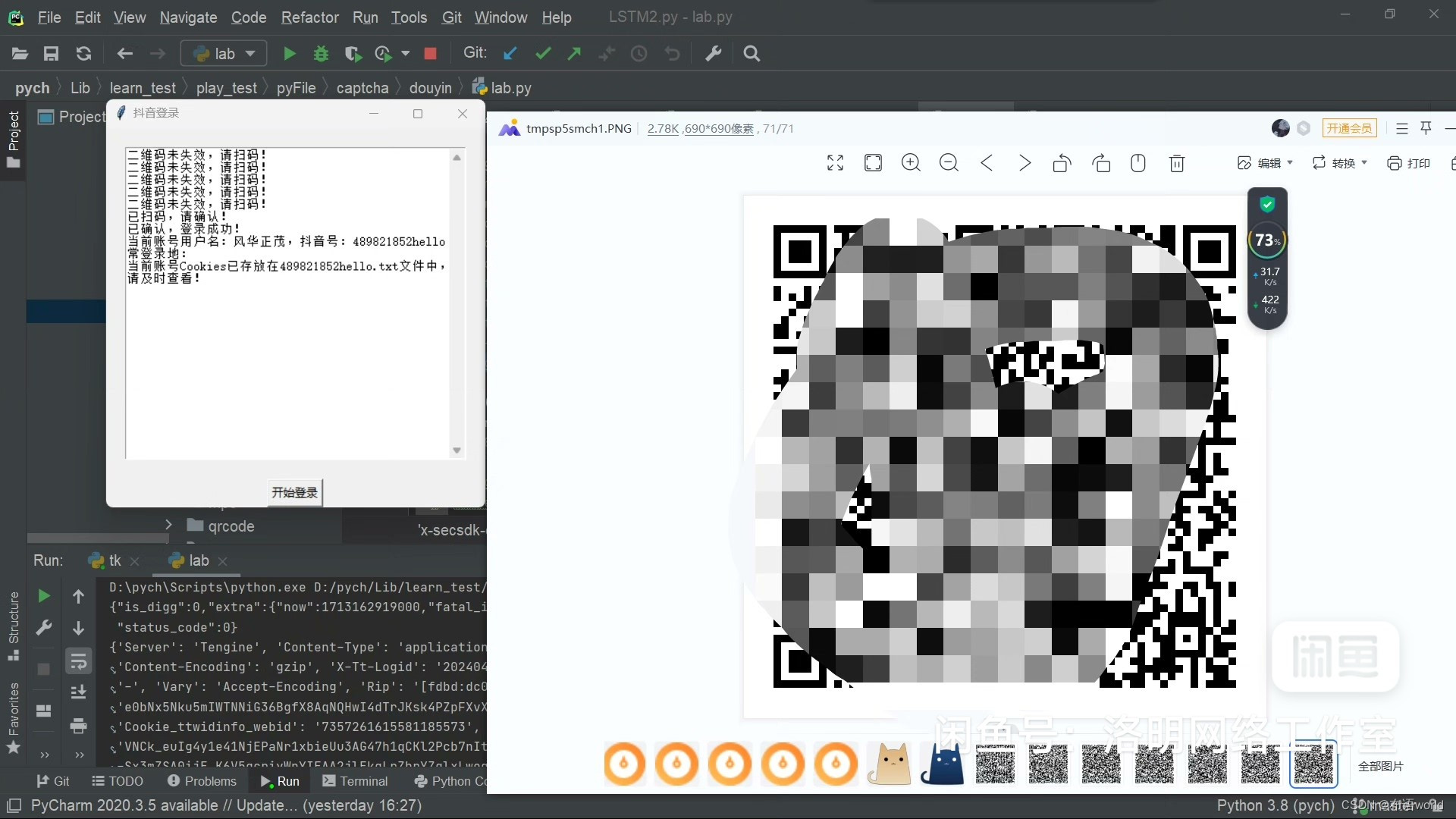This screenshot has width=1456, height=819.
Task: Open Structure side panel tab
Action: (x=13, y=626)
